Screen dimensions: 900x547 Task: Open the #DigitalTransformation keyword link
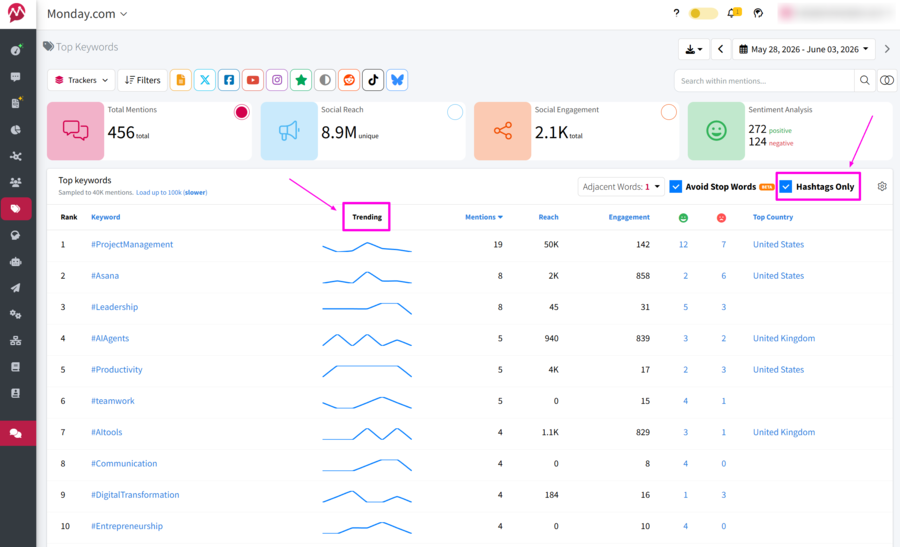pos(135,495)
